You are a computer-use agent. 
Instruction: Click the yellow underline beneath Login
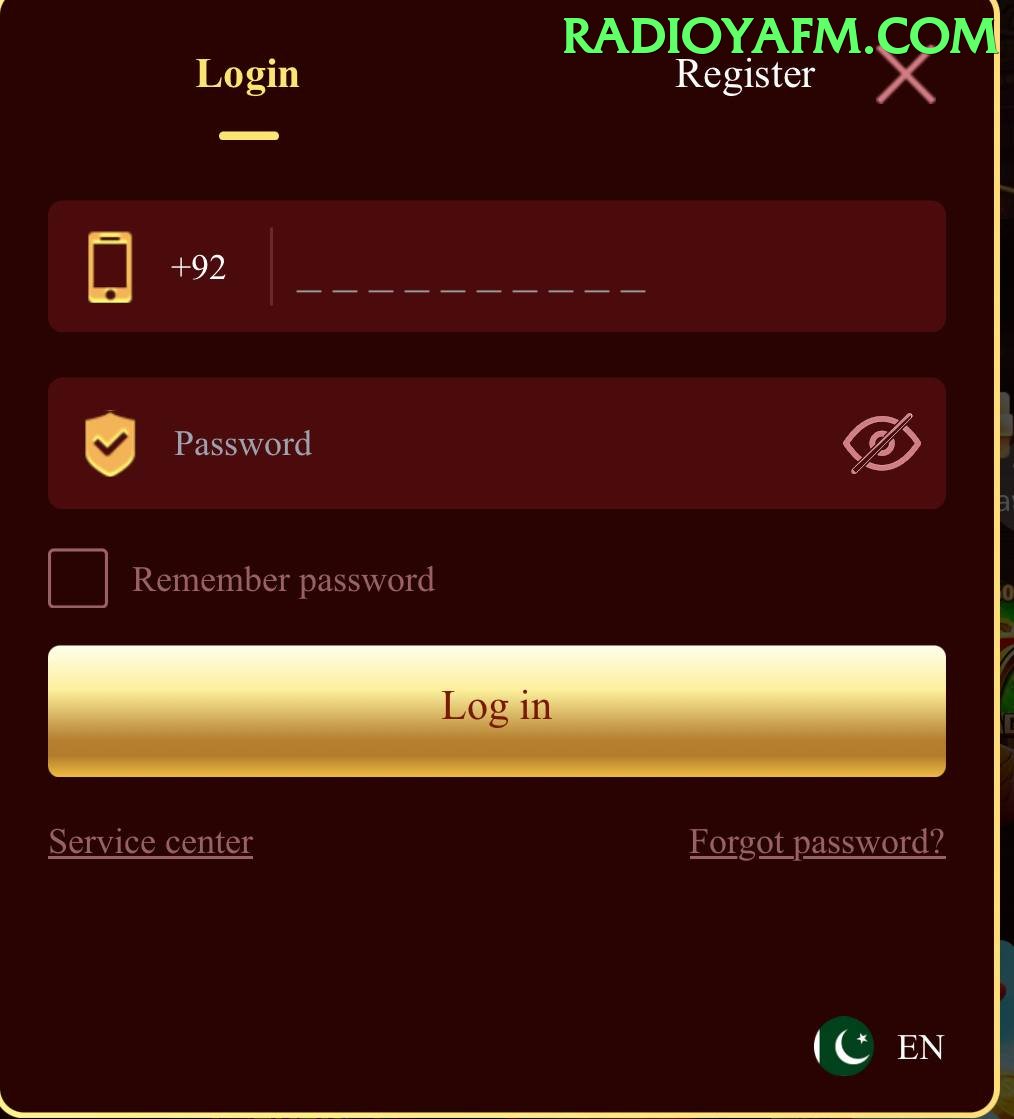249,136
